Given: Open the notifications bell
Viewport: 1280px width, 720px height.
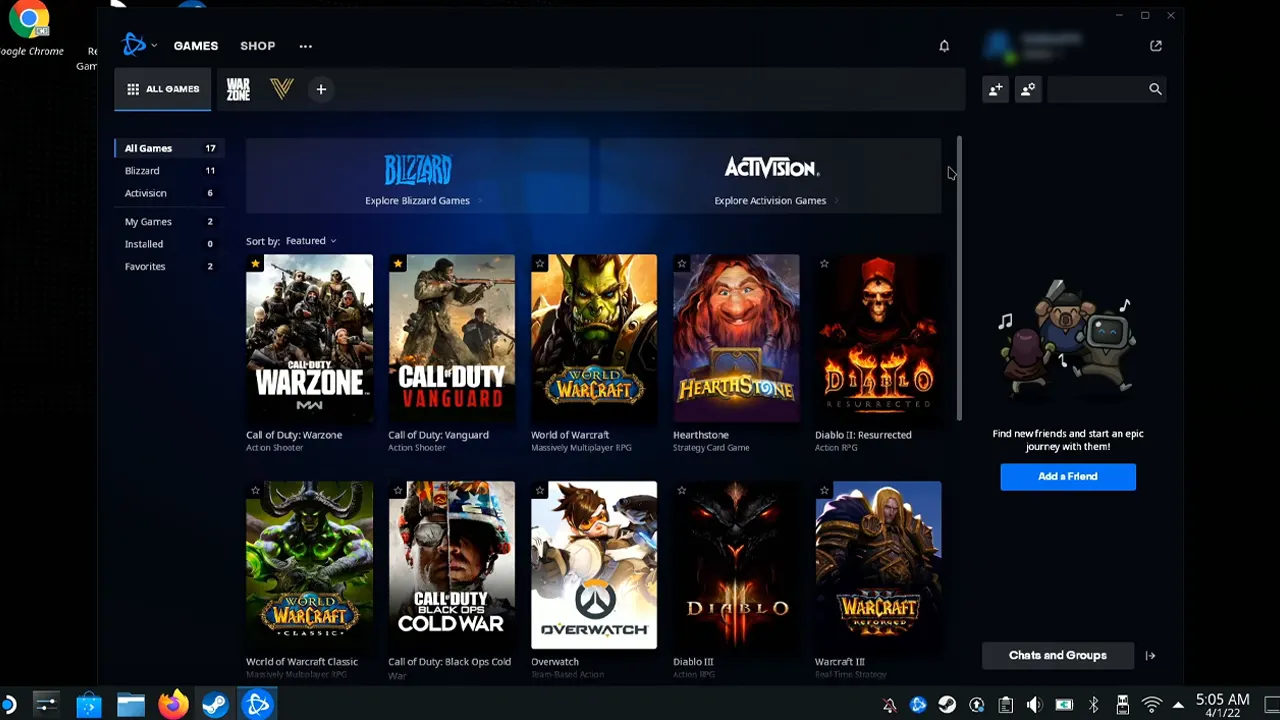Looking at the screenshot, I should click(x=944, y=46).
